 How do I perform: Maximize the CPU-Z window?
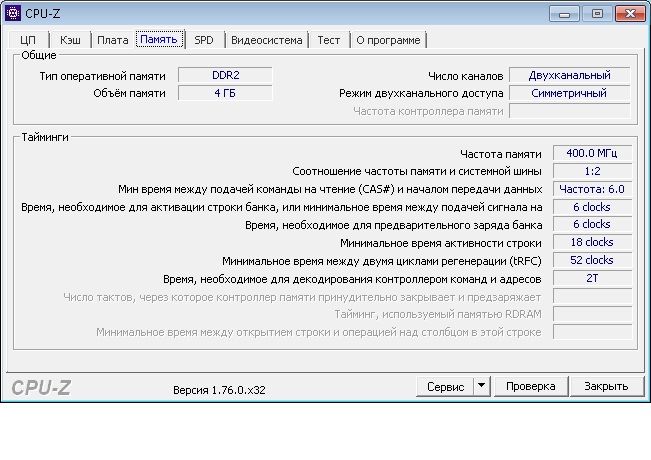pos(597,14)
